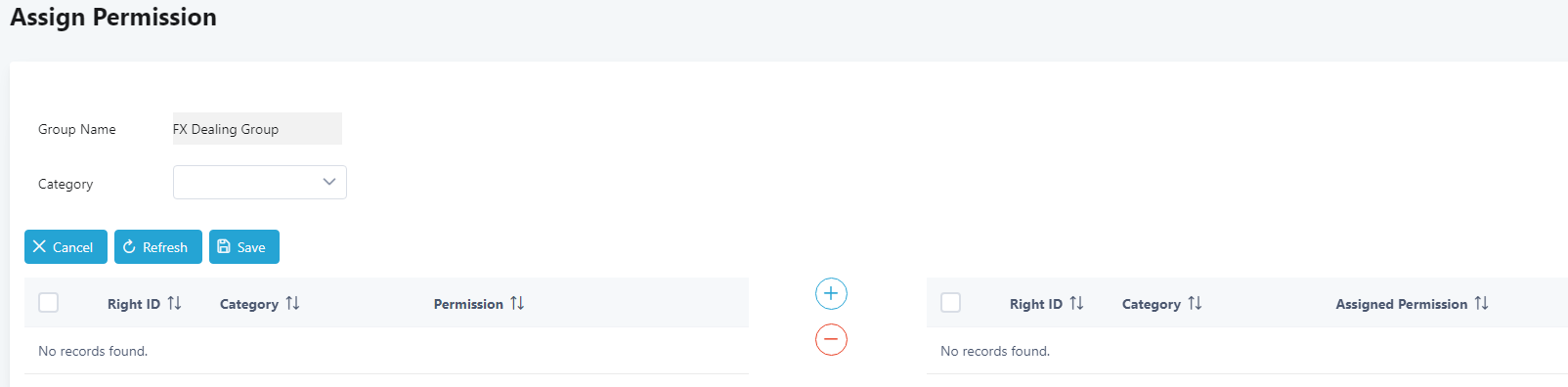Click the Assigned Permission column header
The image size is (1568, 387).
[1402, 304]
